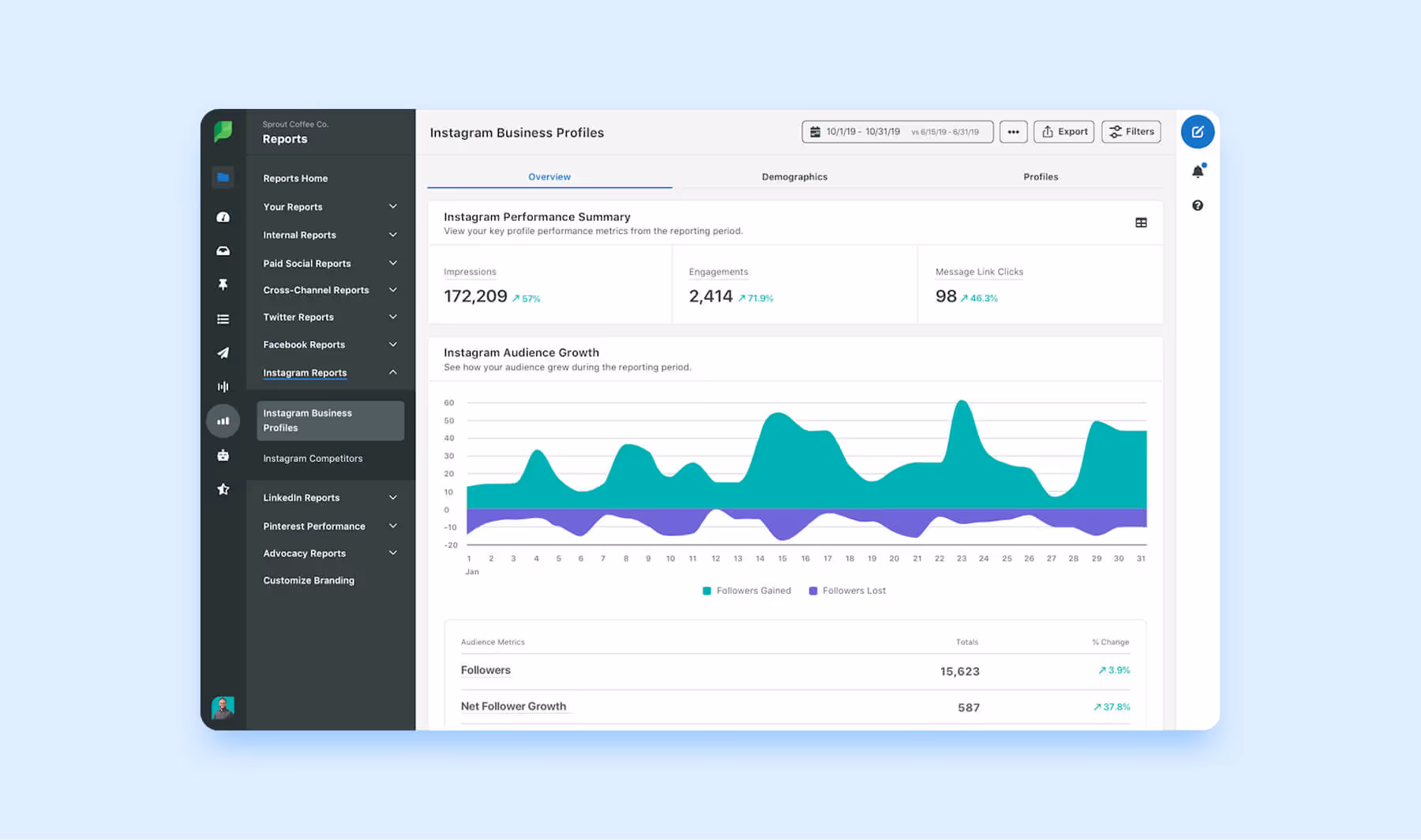1421x840 pixels.
Task: Click the bot automation icon in sidebar
Action: 223,455
